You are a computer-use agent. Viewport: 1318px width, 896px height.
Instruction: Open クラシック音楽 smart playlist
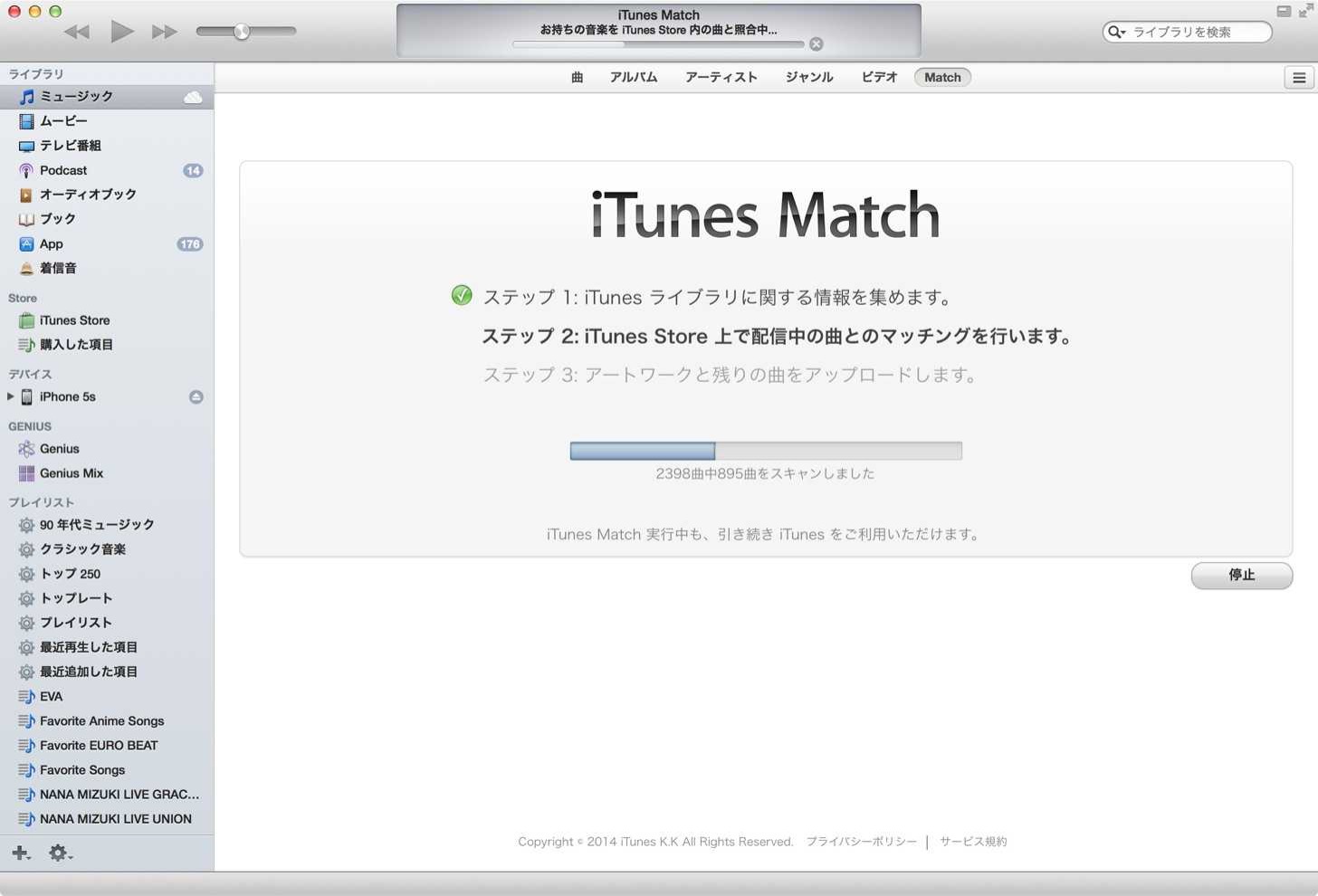click(x=107, y=549)
